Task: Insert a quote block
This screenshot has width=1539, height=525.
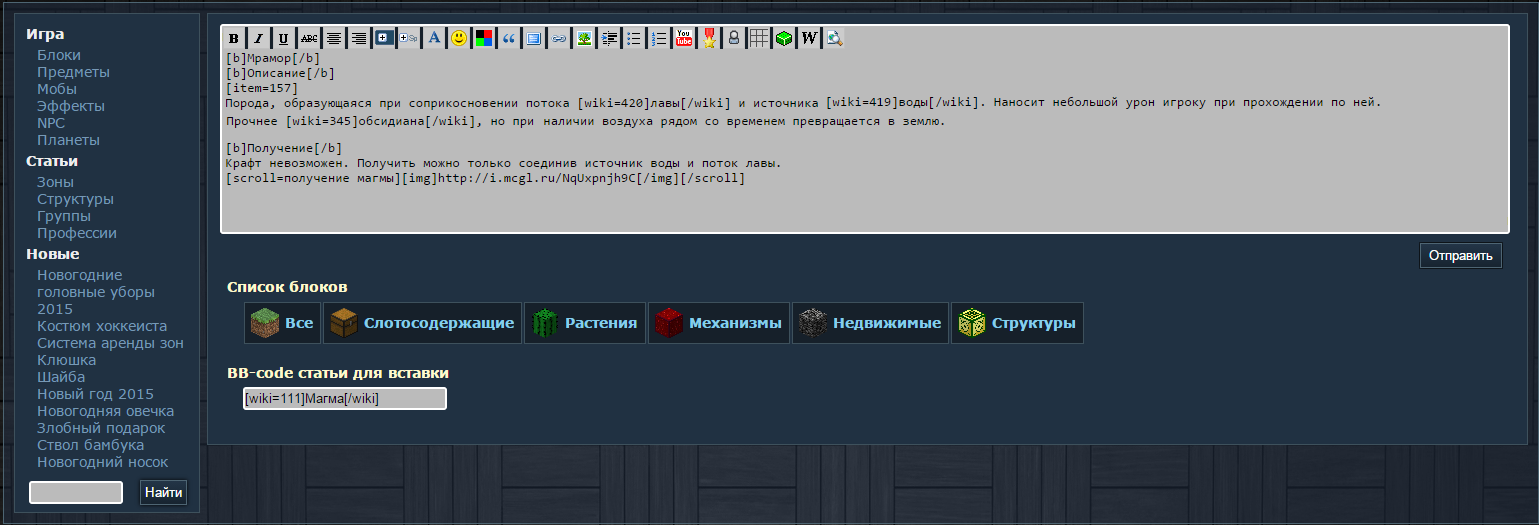Action: click(x=509, y=38)
